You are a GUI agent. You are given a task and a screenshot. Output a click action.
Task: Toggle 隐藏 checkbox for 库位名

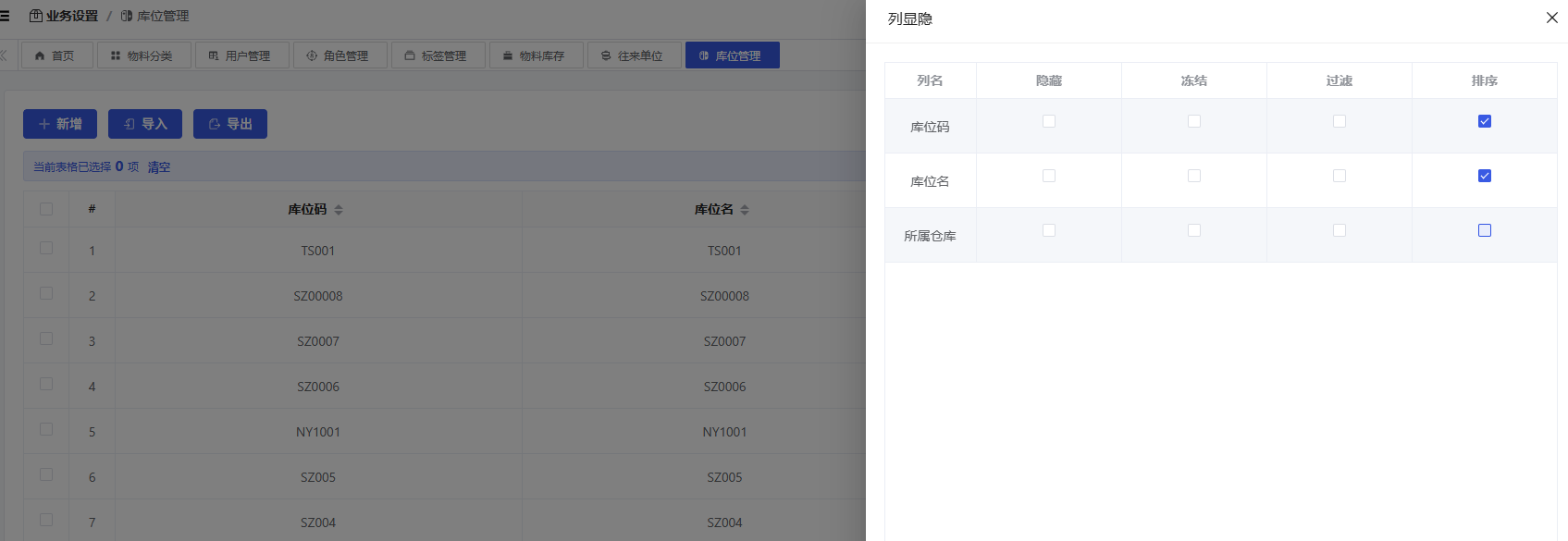pos(1049,176)
